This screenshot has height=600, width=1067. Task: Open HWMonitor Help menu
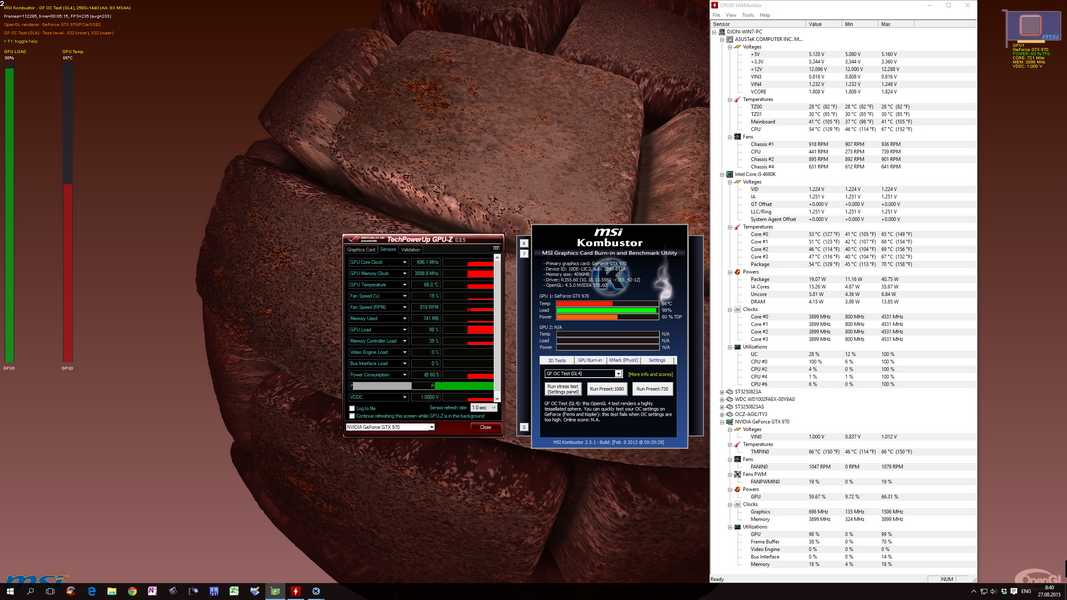tap(765, 15)
